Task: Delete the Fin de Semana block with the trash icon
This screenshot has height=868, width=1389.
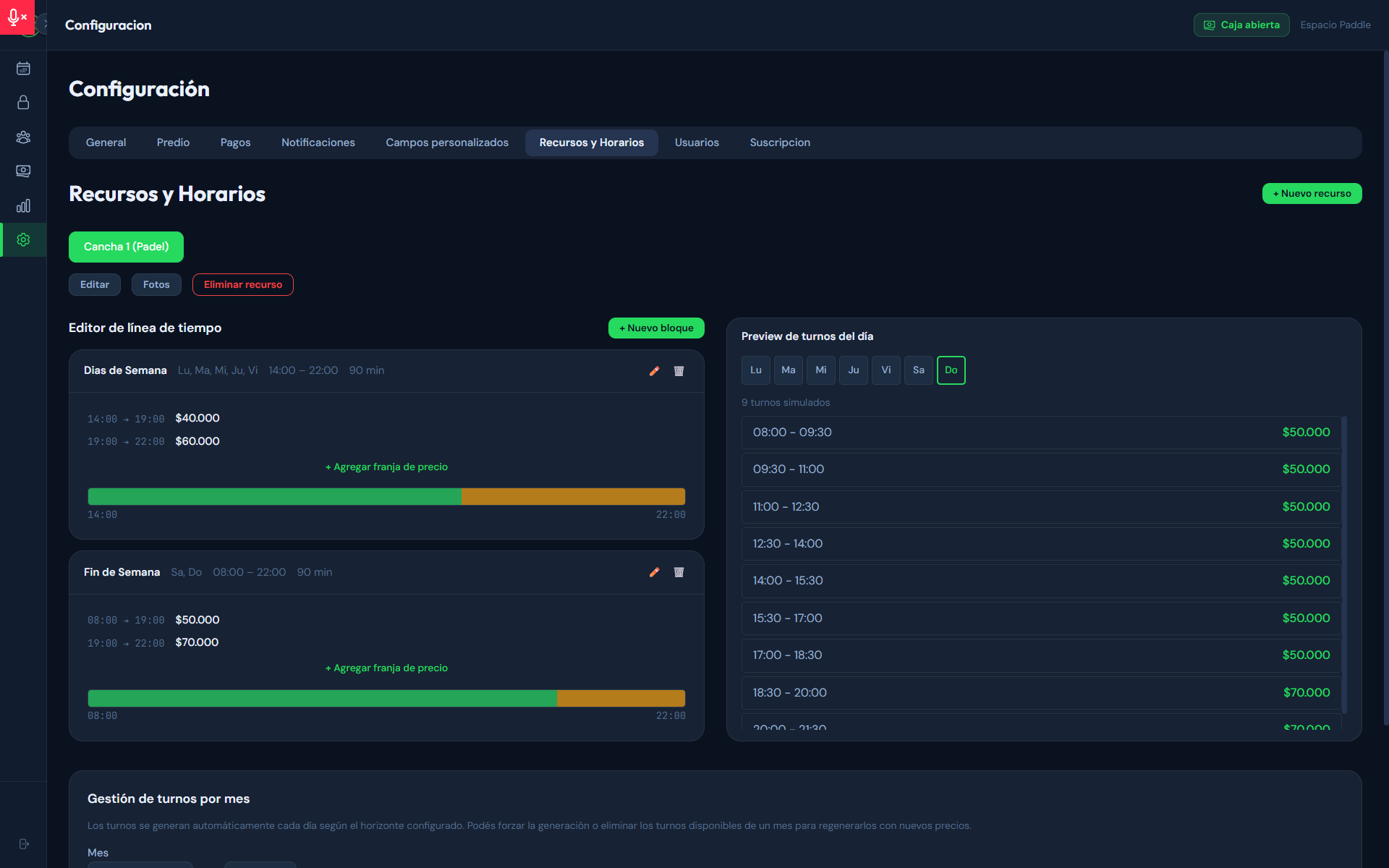Action: (x=679, y=572)
